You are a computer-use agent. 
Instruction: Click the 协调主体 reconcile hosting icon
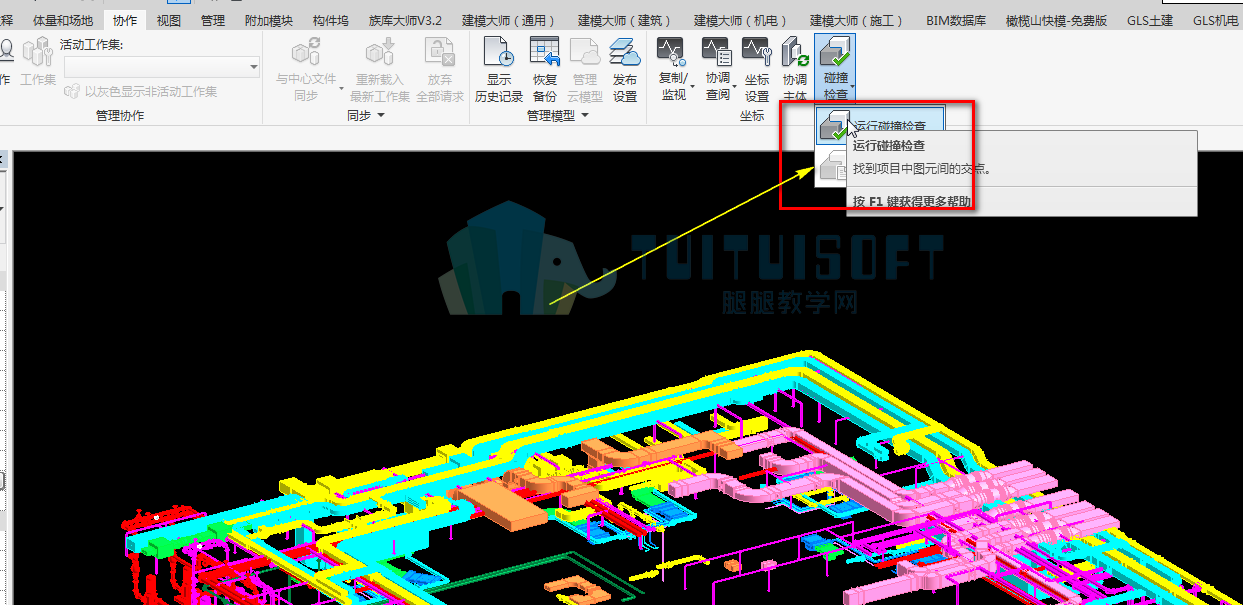(x=795, y=52)
